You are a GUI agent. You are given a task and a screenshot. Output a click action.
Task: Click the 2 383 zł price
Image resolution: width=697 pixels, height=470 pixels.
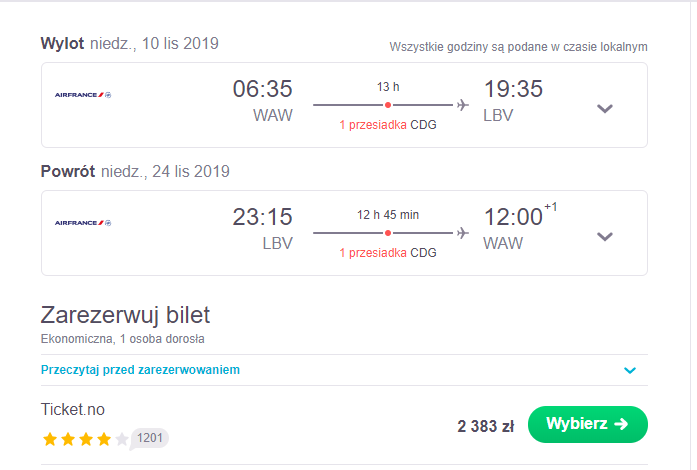pos(485,426)
